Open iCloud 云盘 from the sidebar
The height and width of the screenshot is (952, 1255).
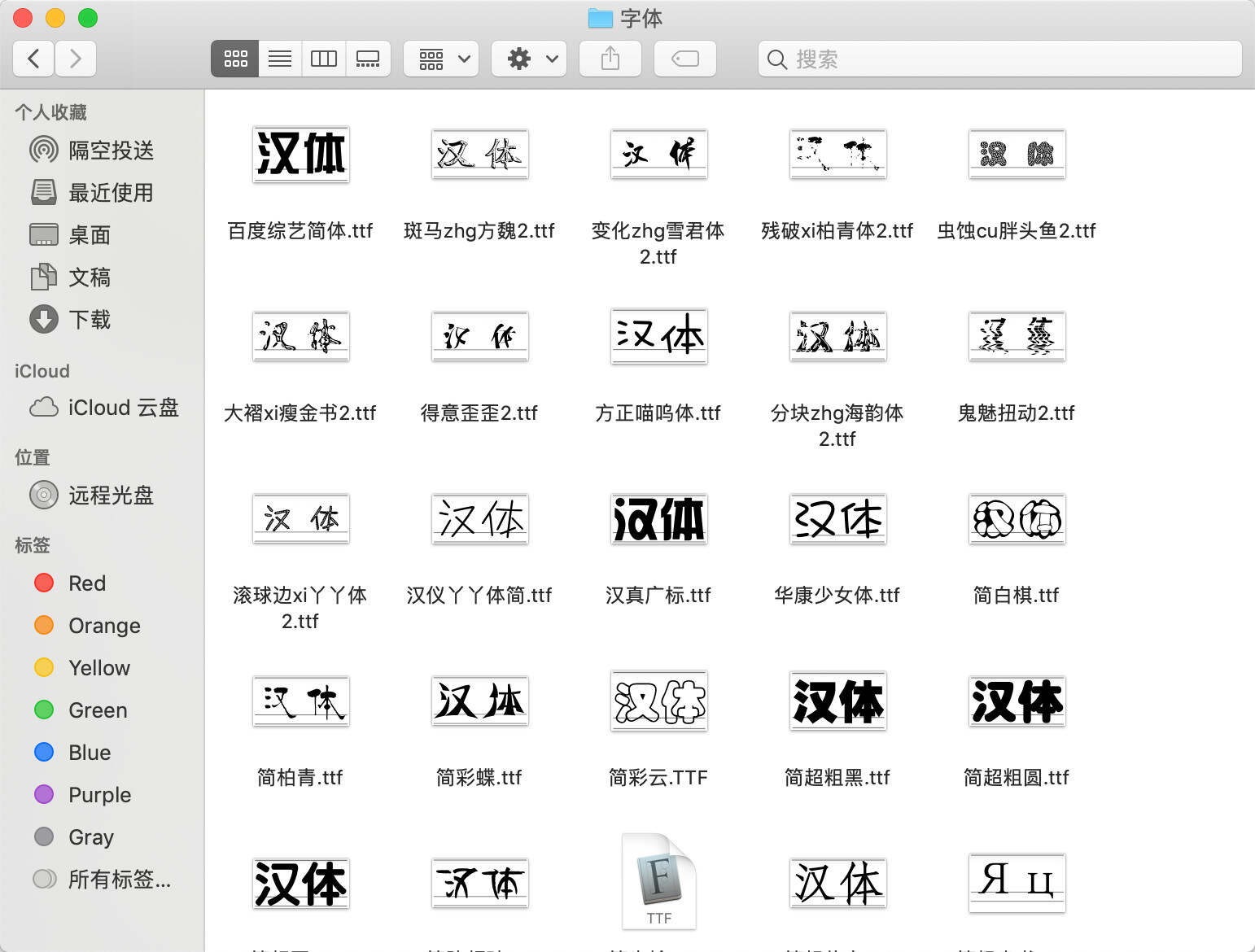click(x=122, y=407)
